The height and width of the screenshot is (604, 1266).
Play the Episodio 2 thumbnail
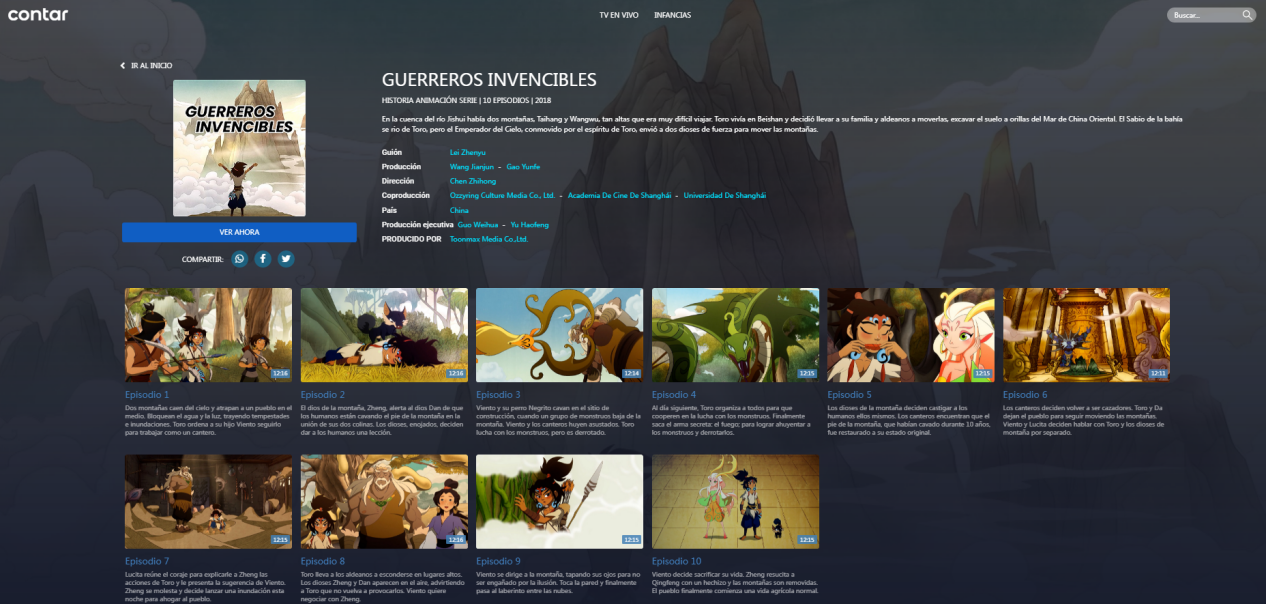pos(384,335)
